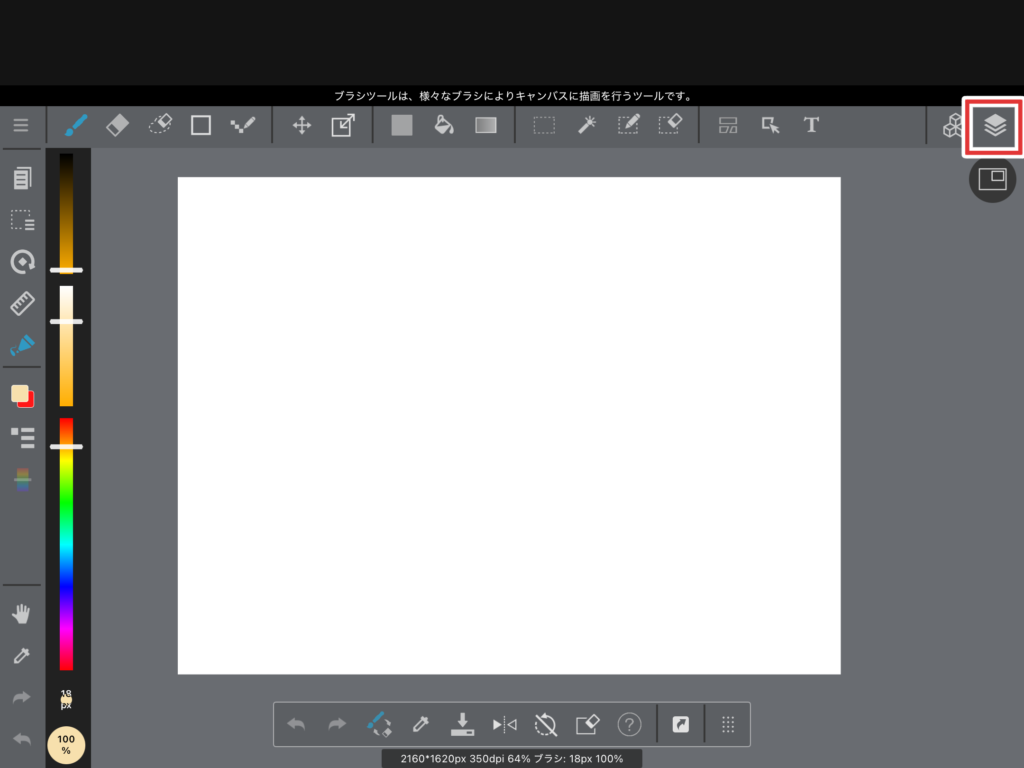Select the Text tool
Screen dimensions: 1024x768
811,125
